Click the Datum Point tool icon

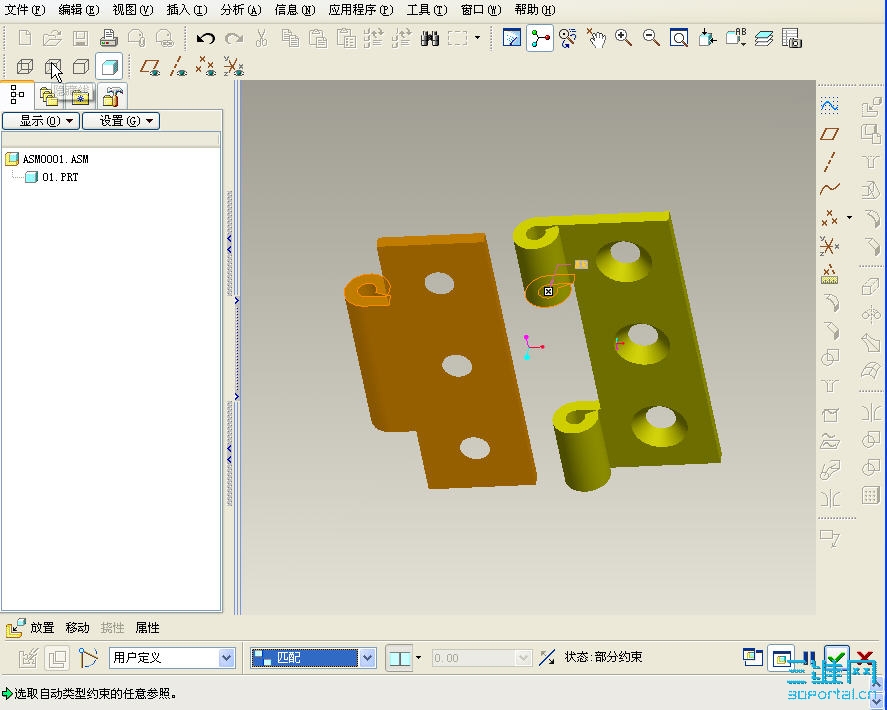coord(829,217)
